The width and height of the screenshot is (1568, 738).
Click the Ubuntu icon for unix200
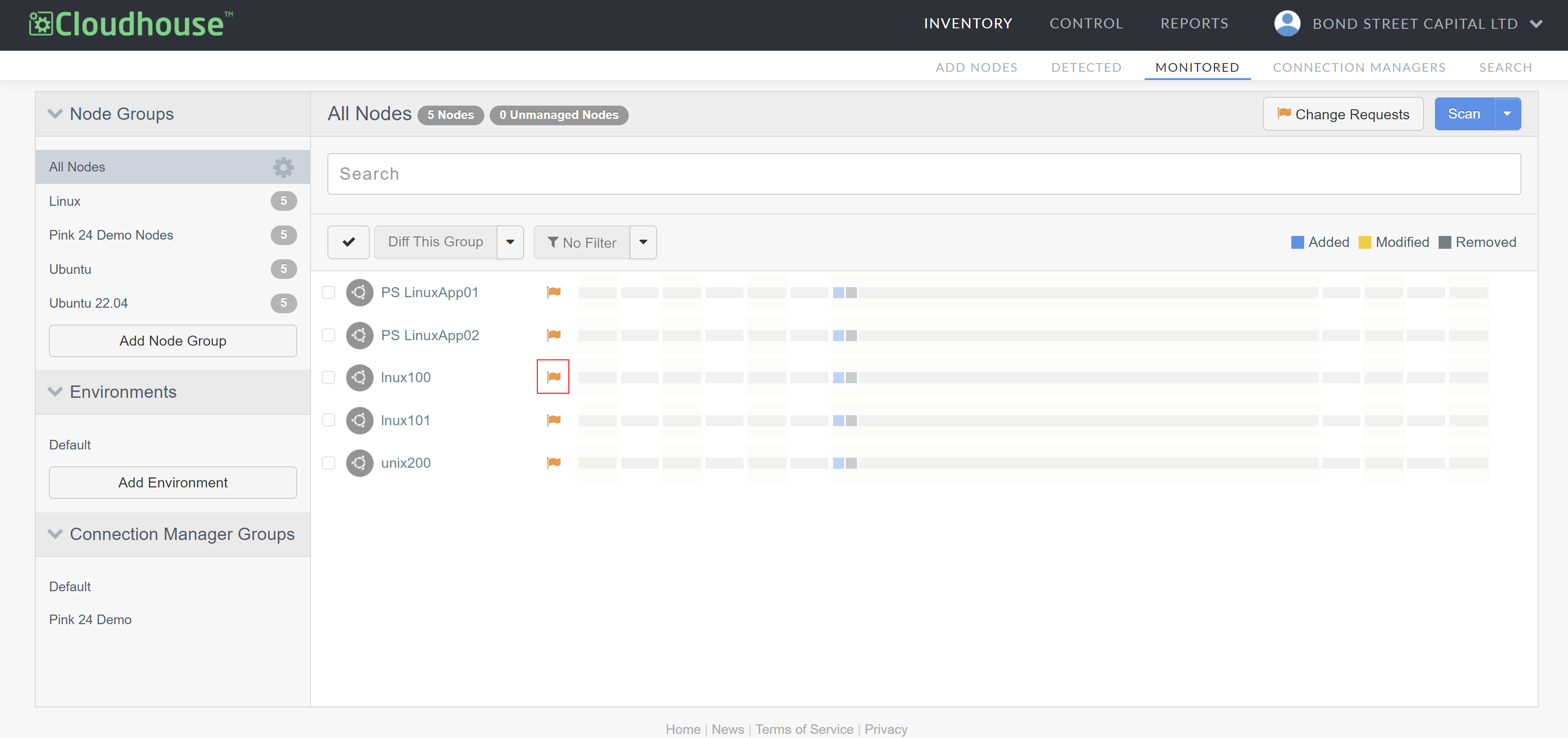[359, 463]
